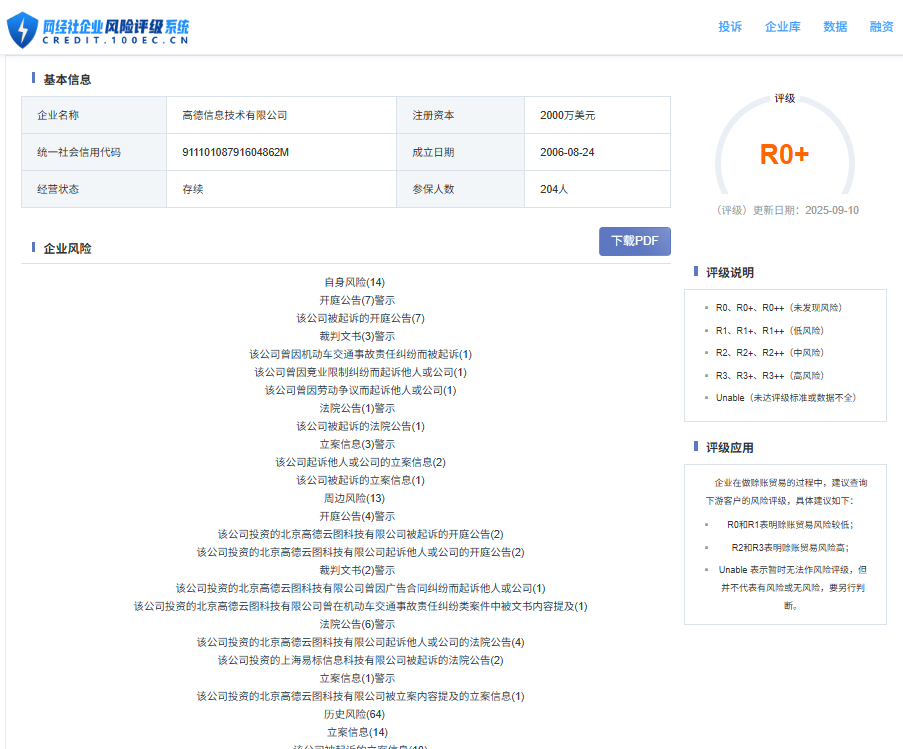Click the 基本信息 section heading
This screenshot has height=749, width=903.
[x=67, y=79]
